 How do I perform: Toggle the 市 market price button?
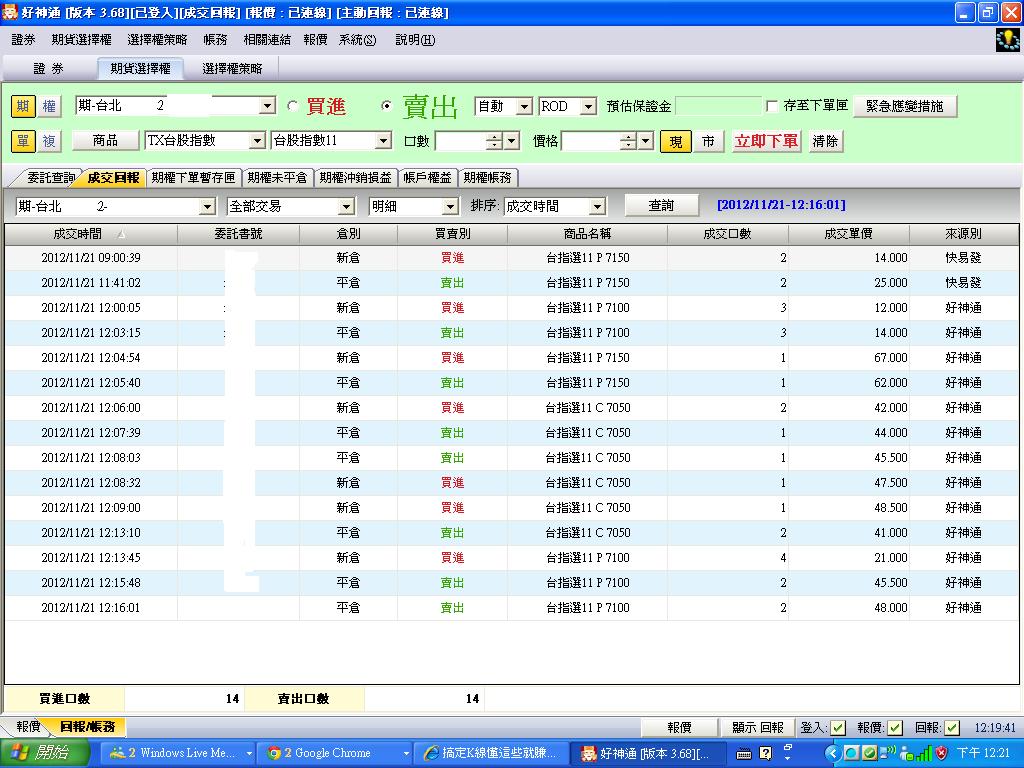coord(708,141)
